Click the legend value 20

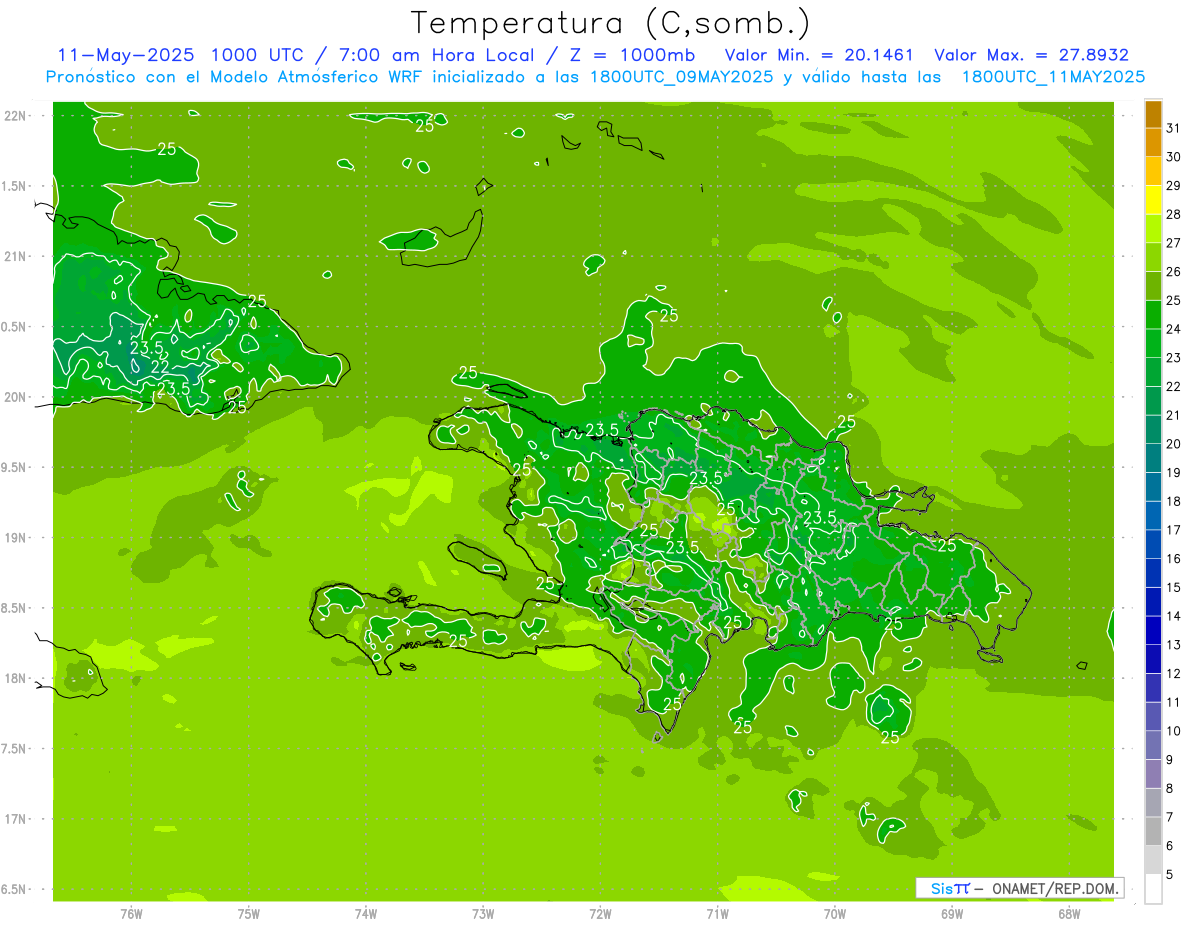(x=1174, y=443)
